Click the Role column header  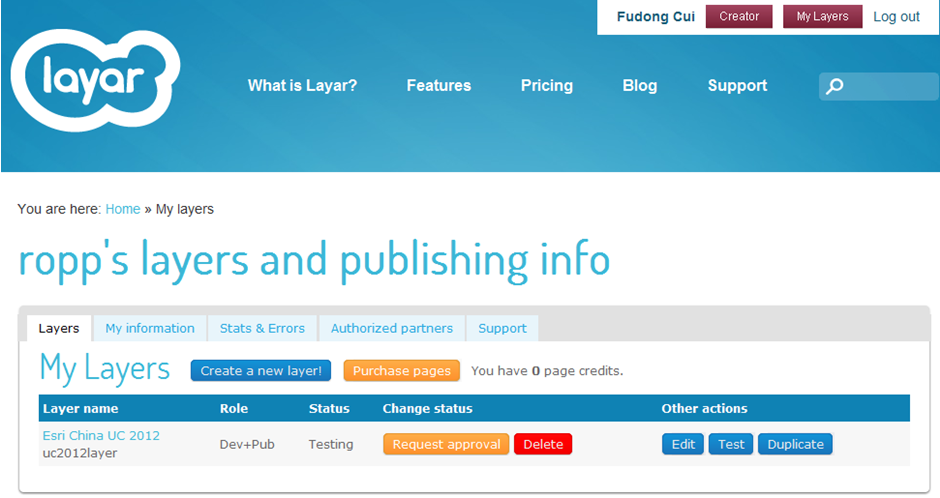tap(234, 409)
